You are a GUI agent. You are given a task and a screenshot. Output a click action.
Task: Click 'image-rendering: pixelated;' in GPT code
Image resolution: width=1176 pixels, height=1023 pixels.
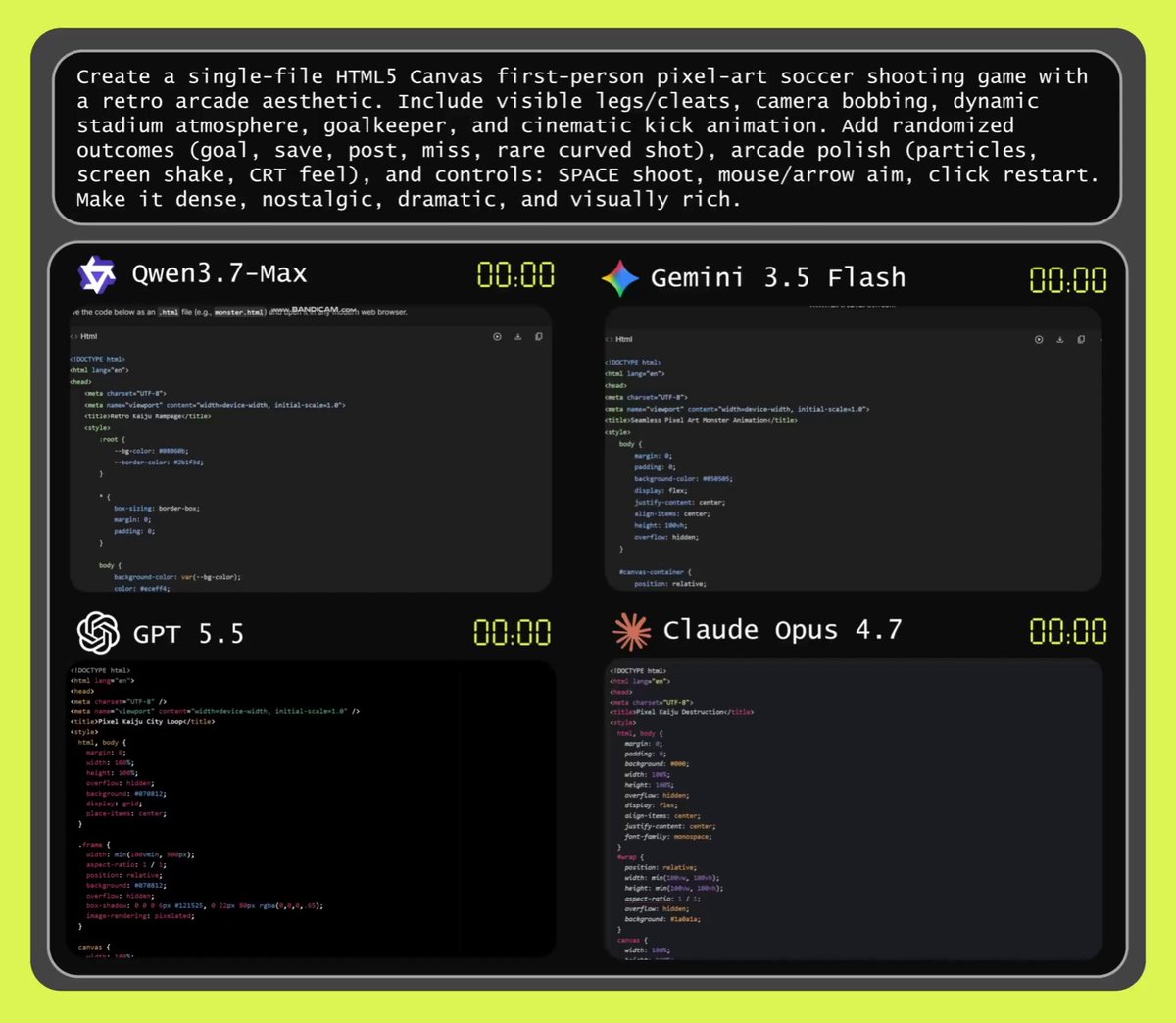[x=139, y=916]
